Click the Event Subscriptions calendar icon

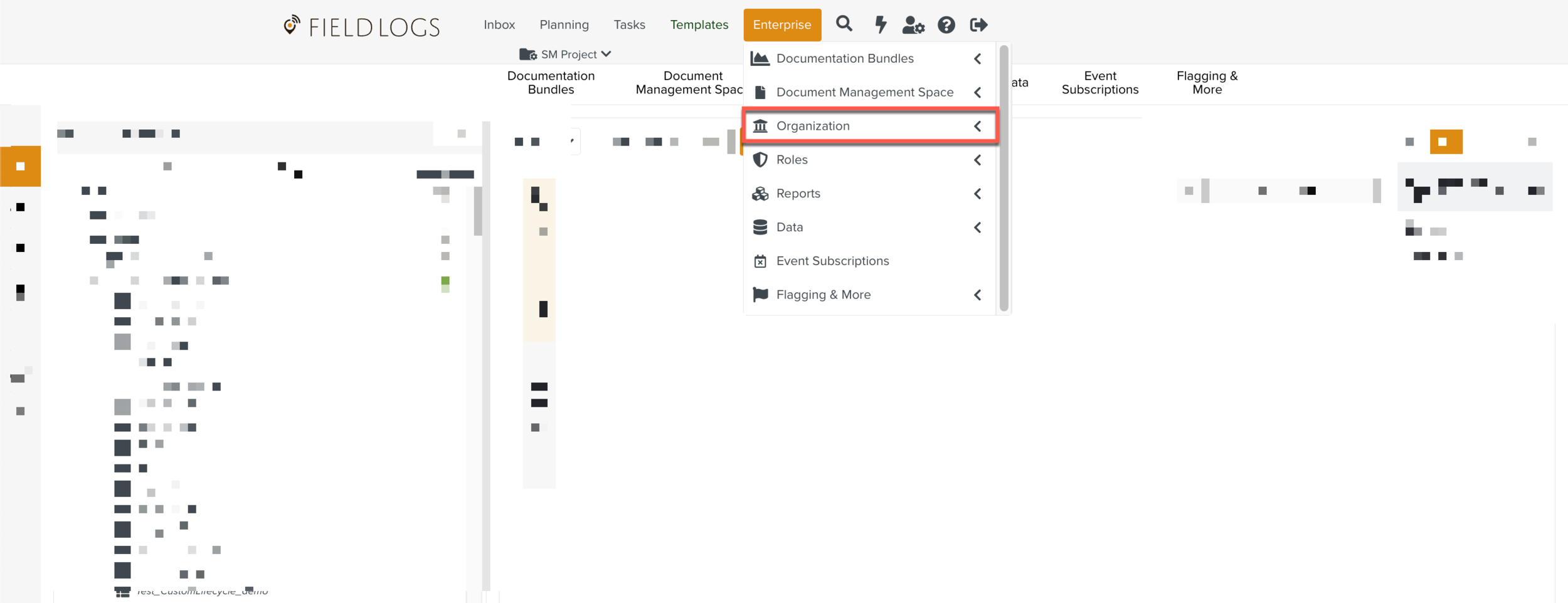pyautogui.click(x=760, y=261)
